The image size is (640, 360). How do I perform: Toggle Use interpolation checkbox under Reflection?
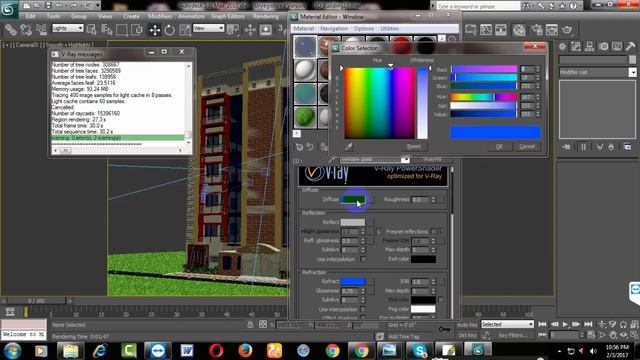pyautogui.click(x=363, y=260)
